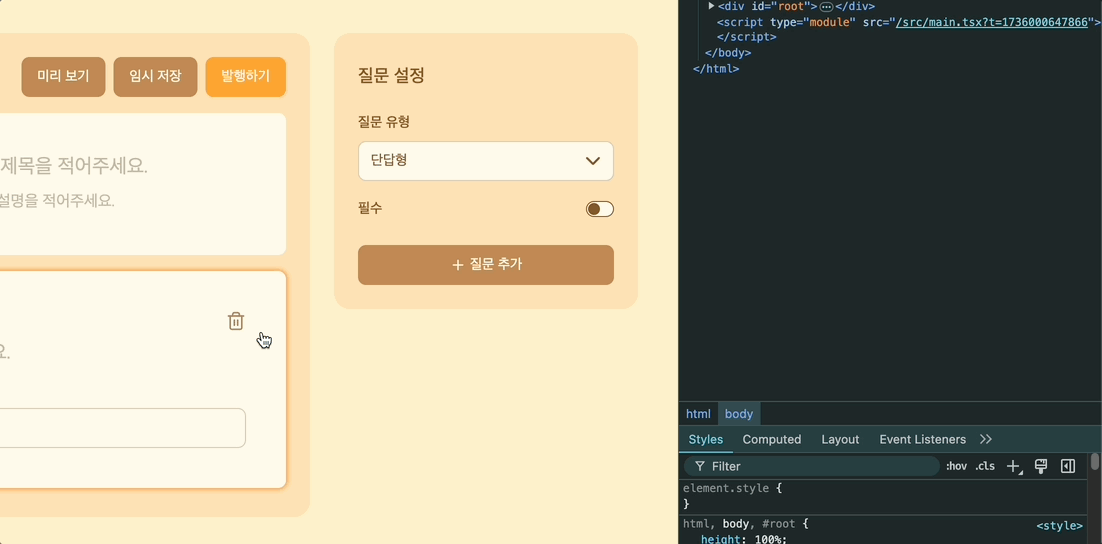The height and width of the screenshot is (544, 1102).
Task: Click the trash icon to delete the question
Action: click(x=236, y=321)
